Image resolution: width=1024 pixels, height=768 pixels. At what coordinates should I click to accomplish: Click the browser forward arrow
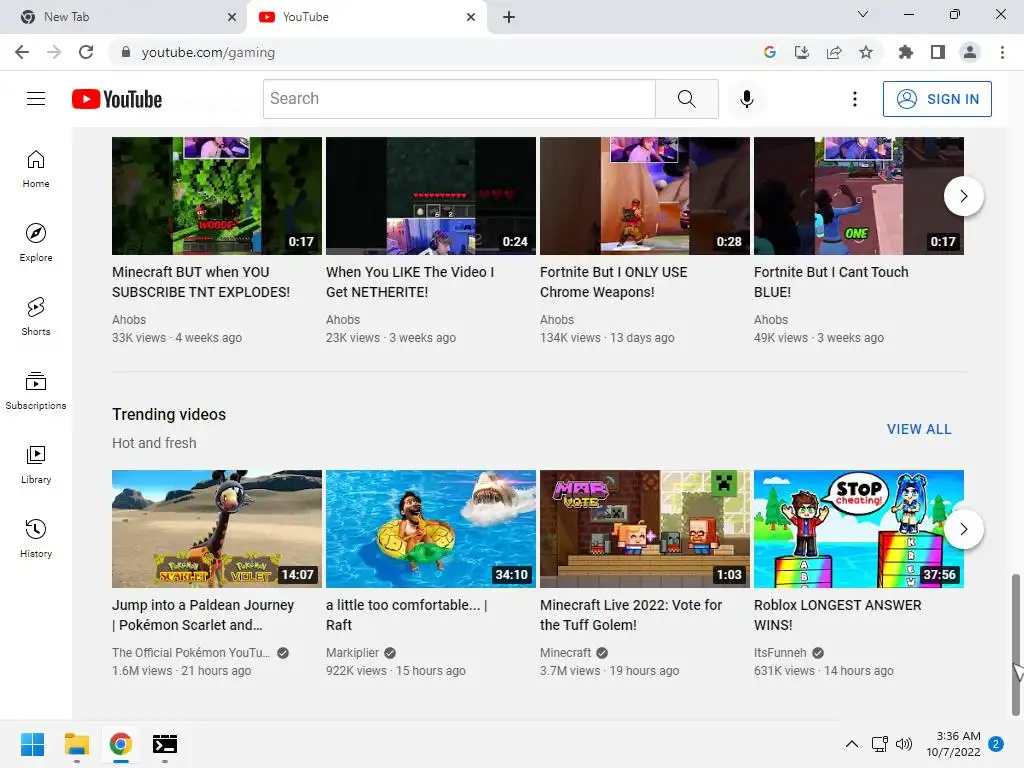point(54,52)
